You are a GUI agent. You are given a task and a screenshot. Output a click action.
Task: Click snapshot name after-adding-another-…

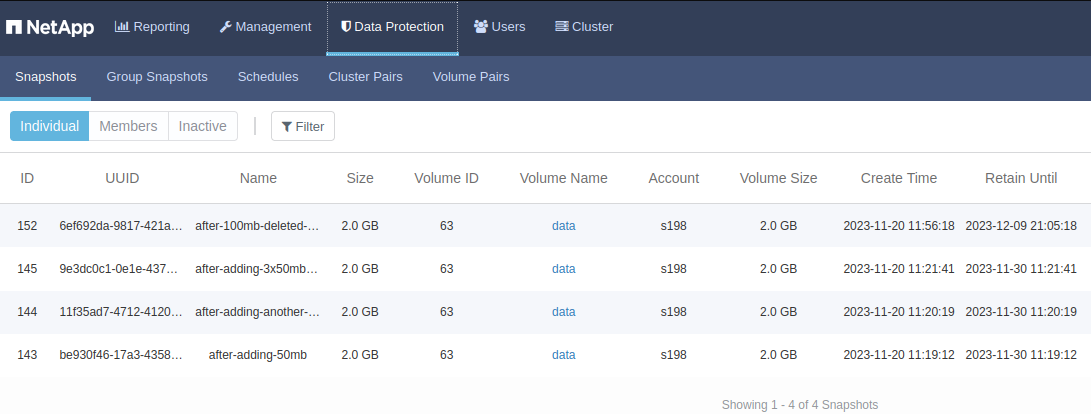[257, 312]
